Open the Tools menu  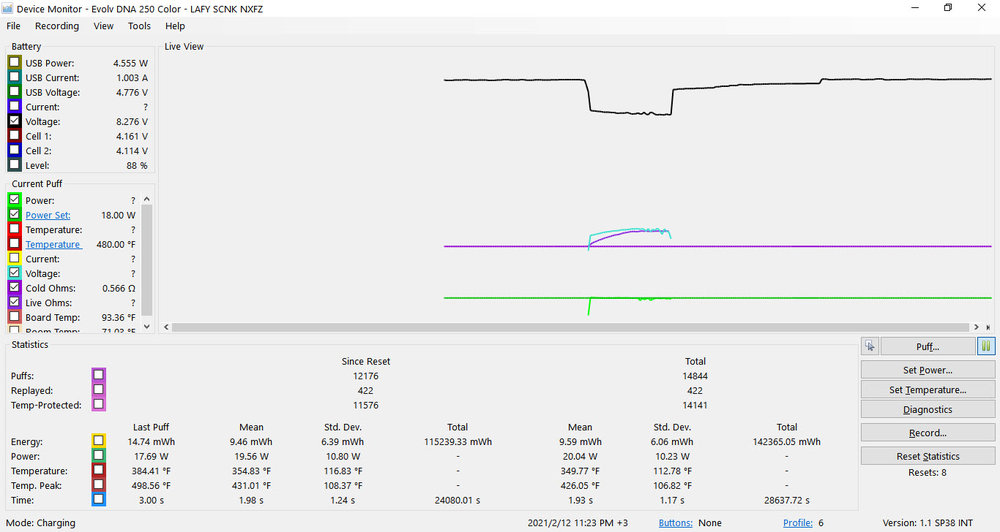pos(139,26)
